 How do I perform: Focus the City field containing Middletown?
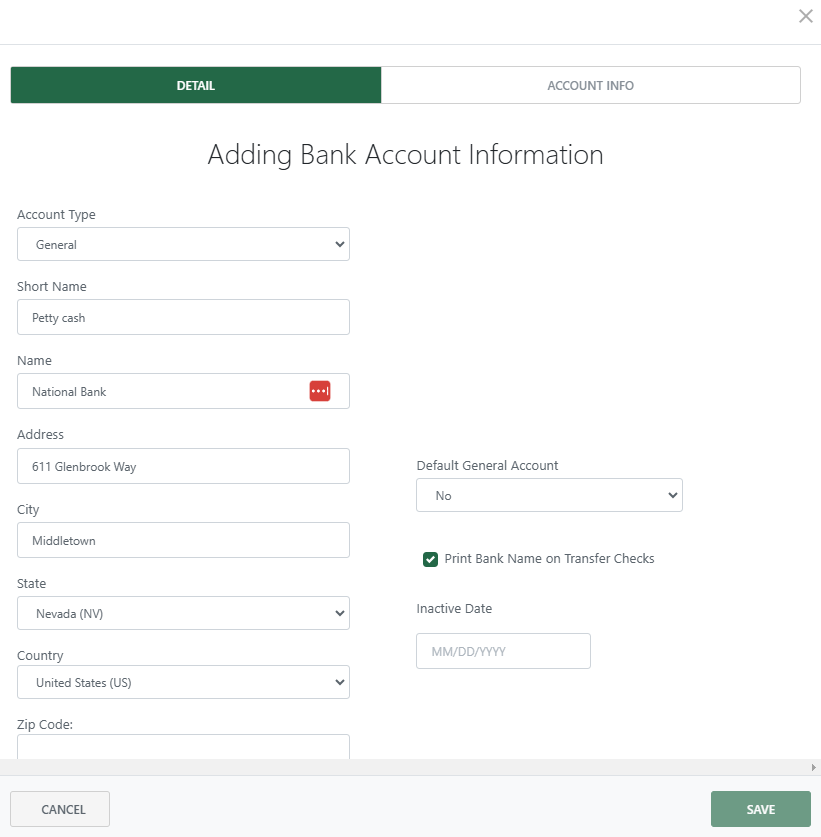pos(183,540)
